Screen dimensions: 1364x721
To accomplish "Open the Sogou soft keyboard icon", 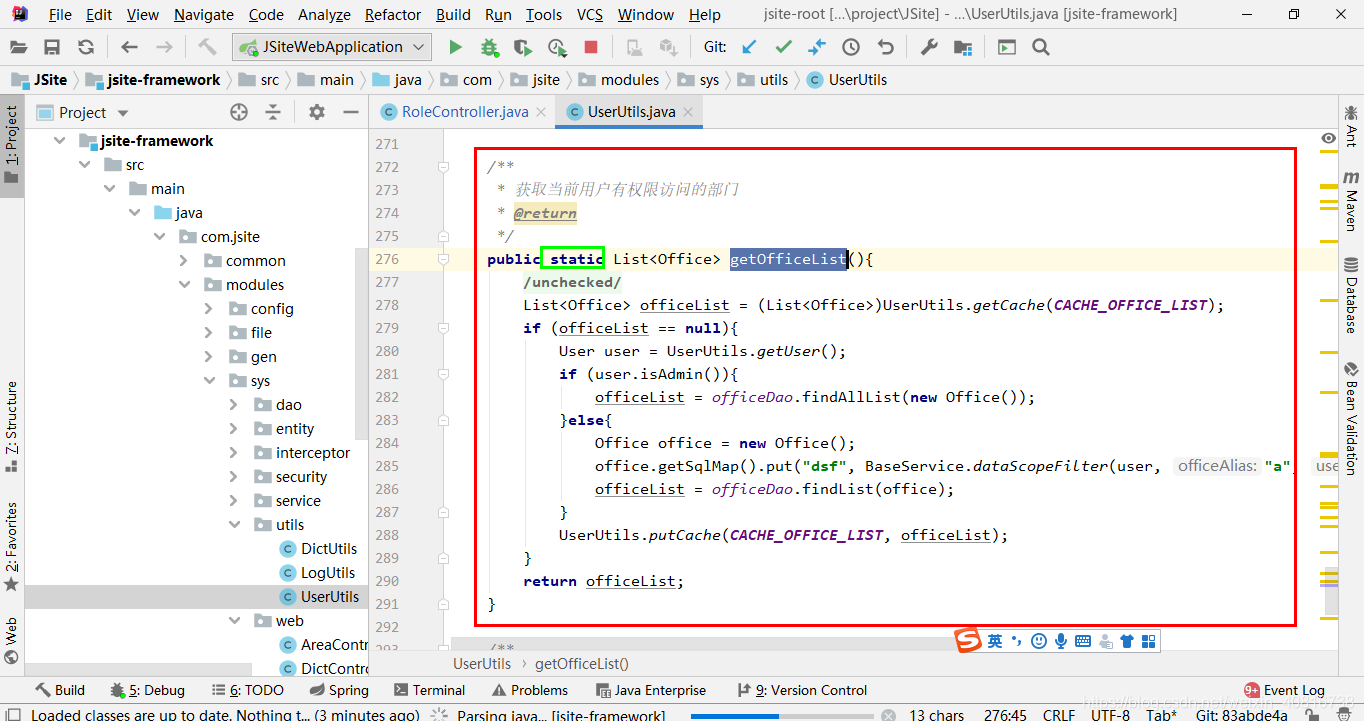I will point(1082,641).
